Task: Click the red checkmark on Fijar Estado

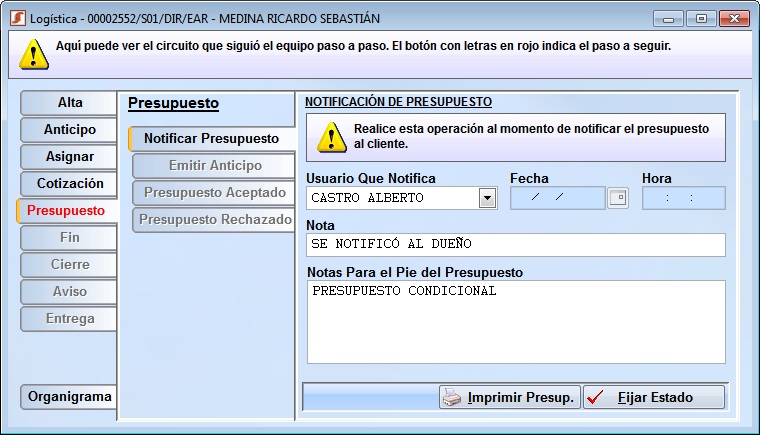Action: click(x=597, y=397)
